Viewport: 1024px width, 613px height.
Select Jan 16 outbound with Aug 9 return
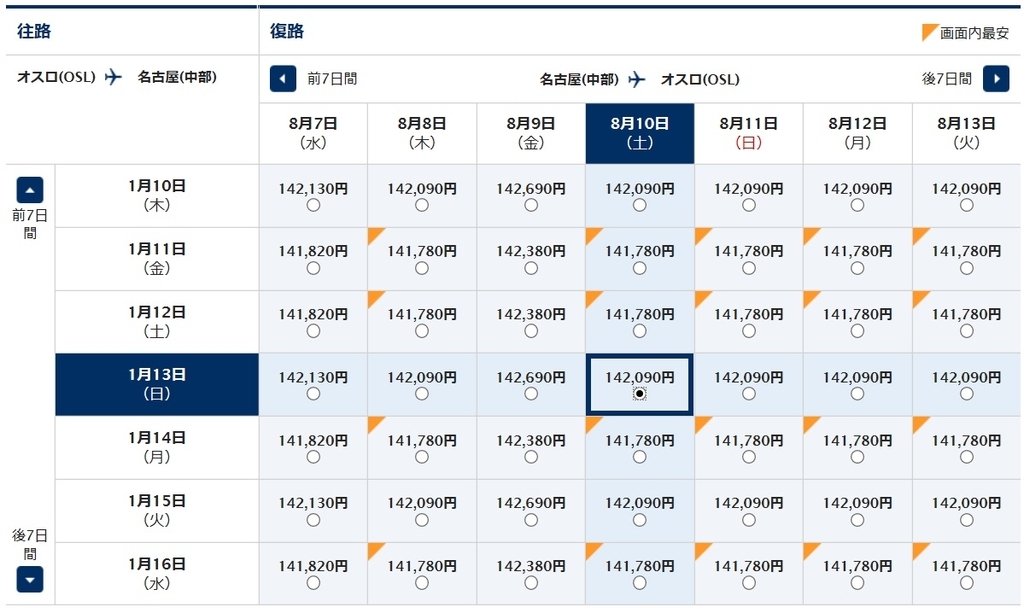[531, 582]
